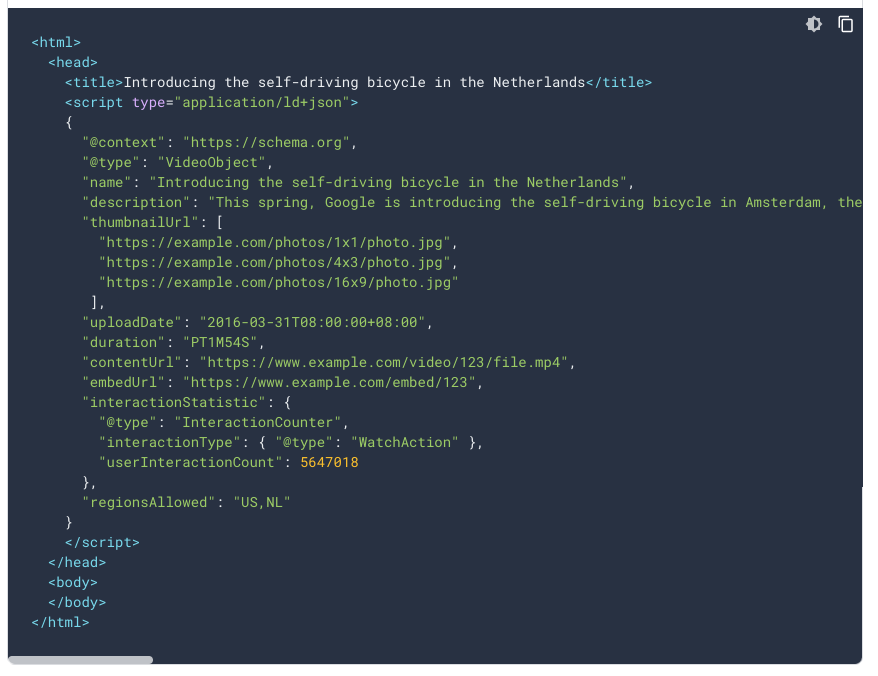This screenshot has height=676, width=878.
Task: Click the closing script tag
Action: [x=102, y=543]
